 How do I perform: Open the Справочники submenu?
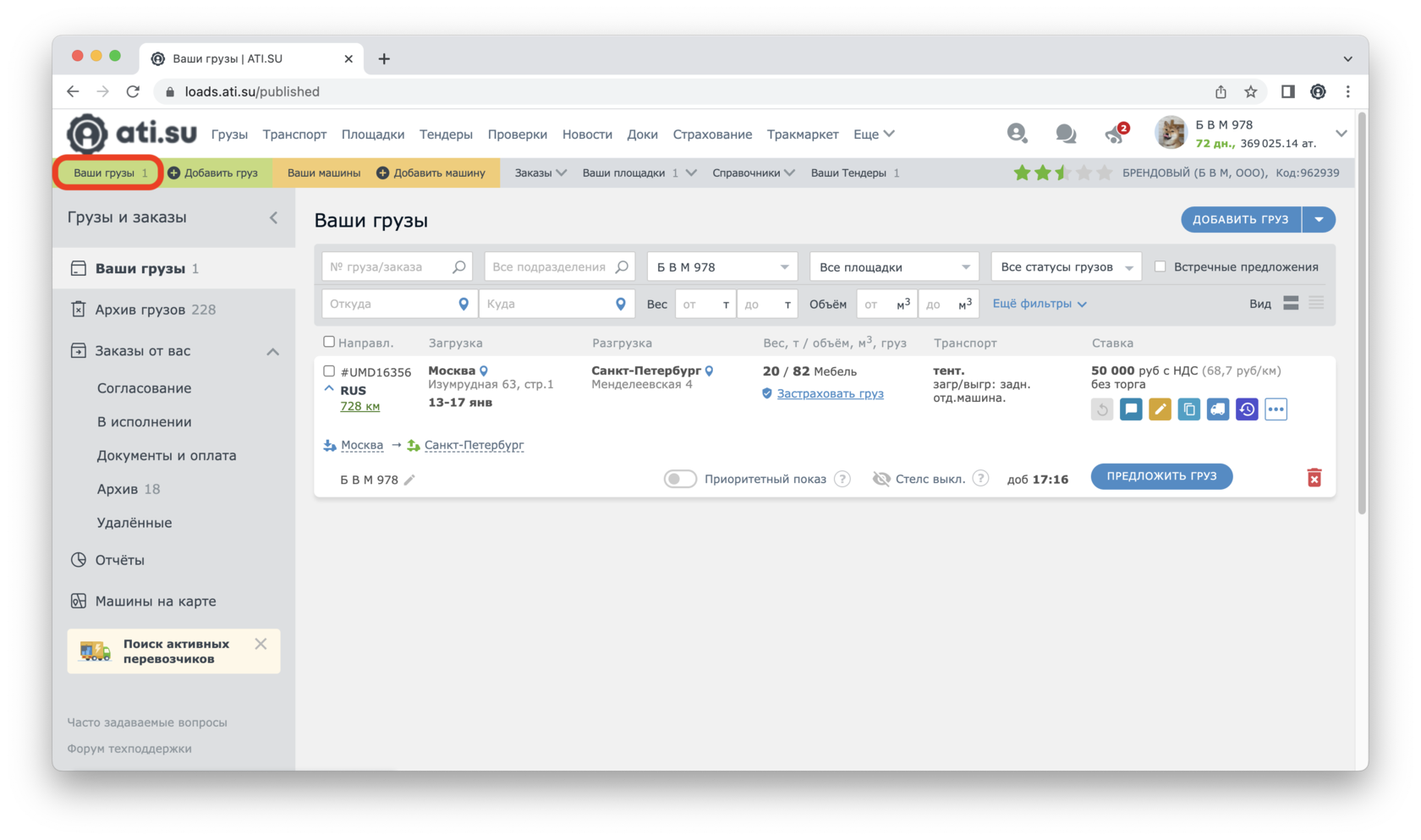pyautogui.click(x=753, y=173)
